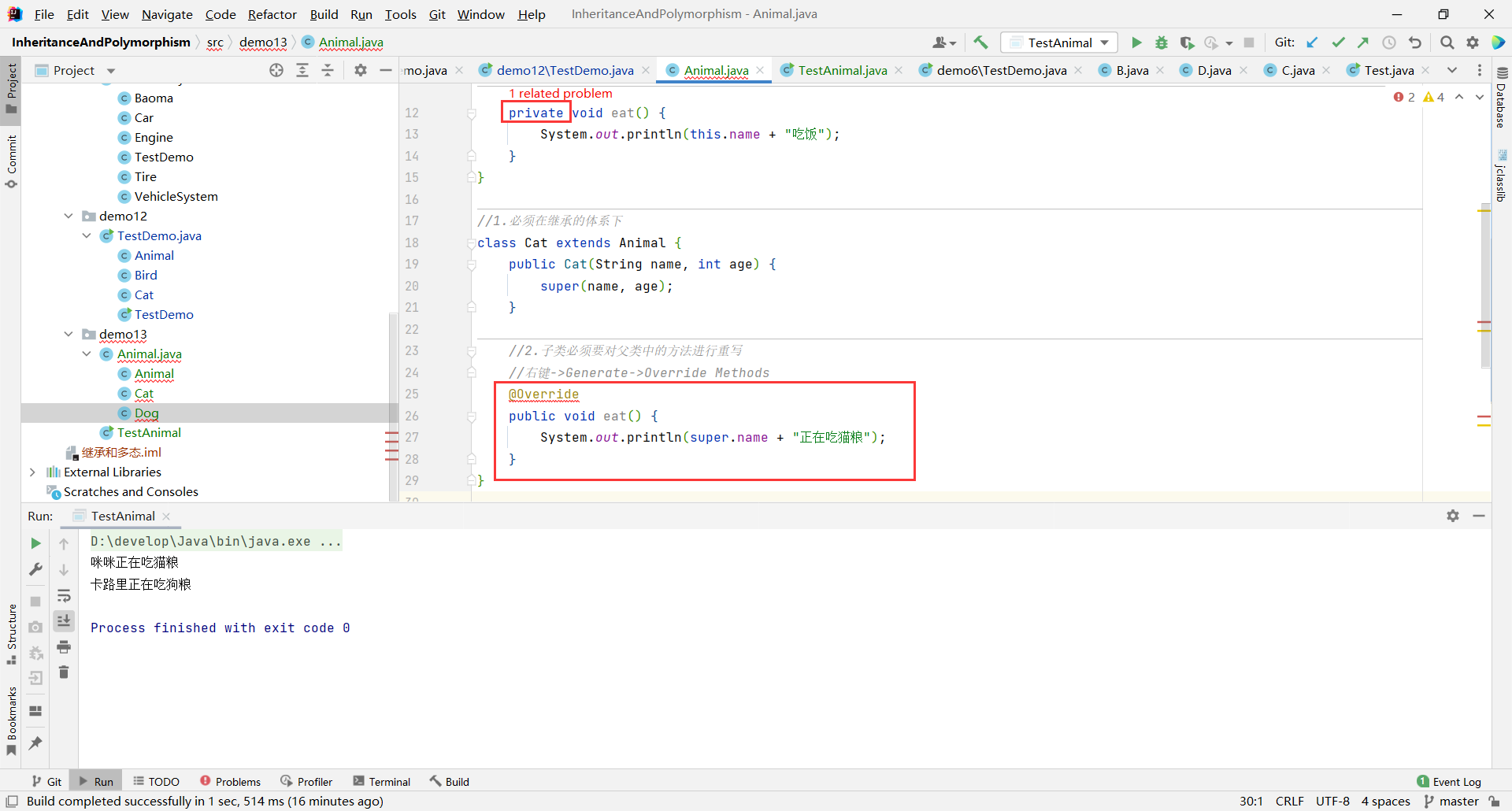The height and width of the screenshot is (811, 1512).
Task: Print the console output
Action: [64, 647]
